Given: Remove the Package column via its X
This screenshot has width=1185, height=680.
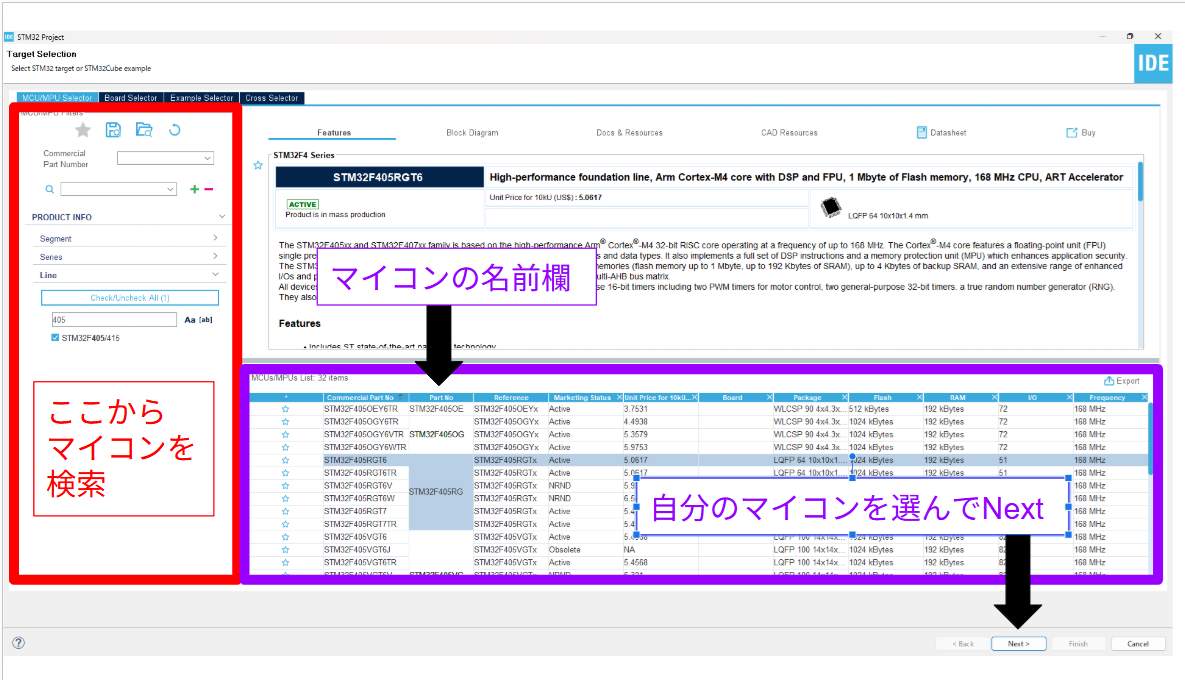Looking at the screenshot, I should [844, 397].
